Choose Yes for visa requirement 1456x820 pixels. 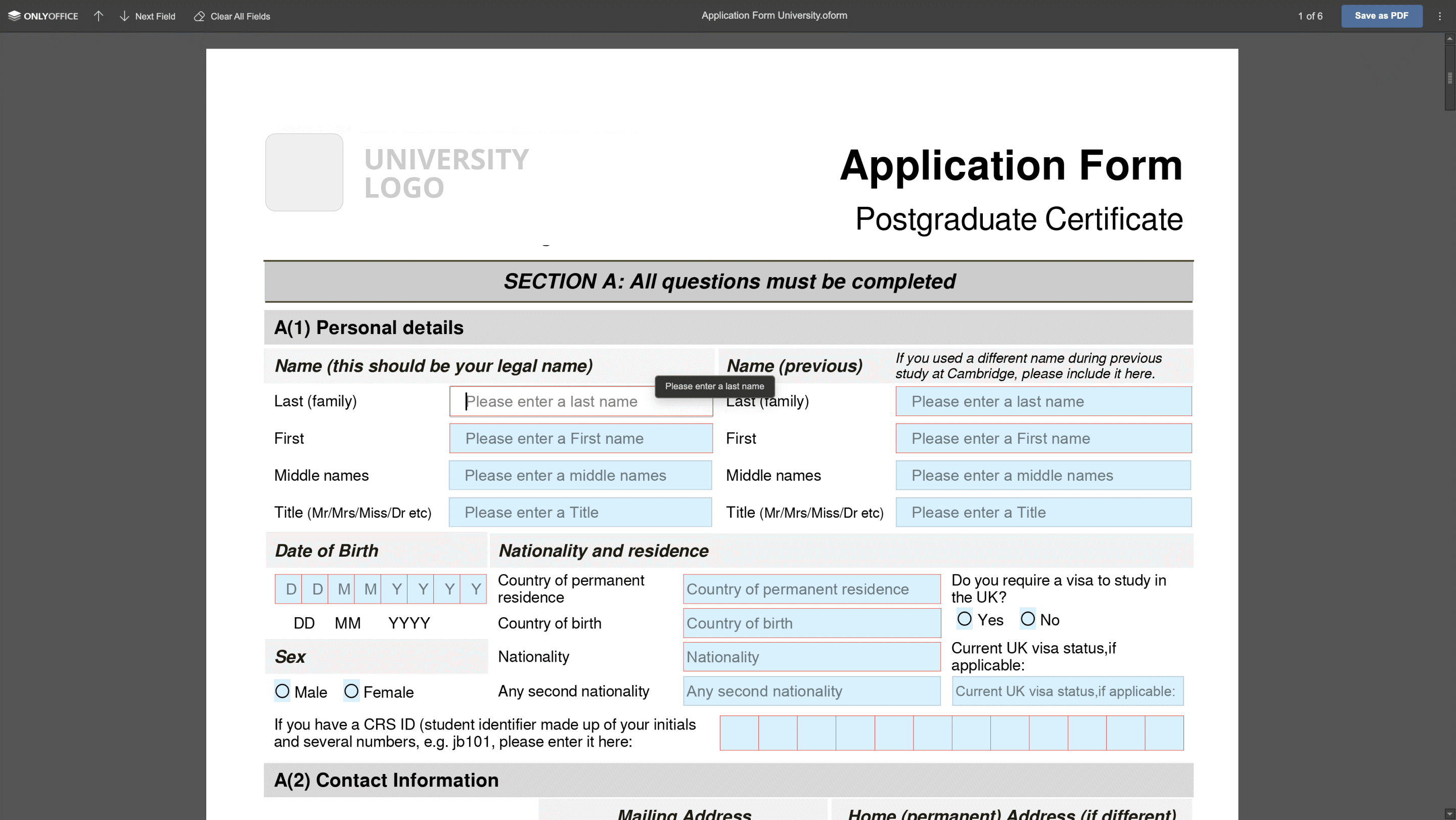click(964, 619)
